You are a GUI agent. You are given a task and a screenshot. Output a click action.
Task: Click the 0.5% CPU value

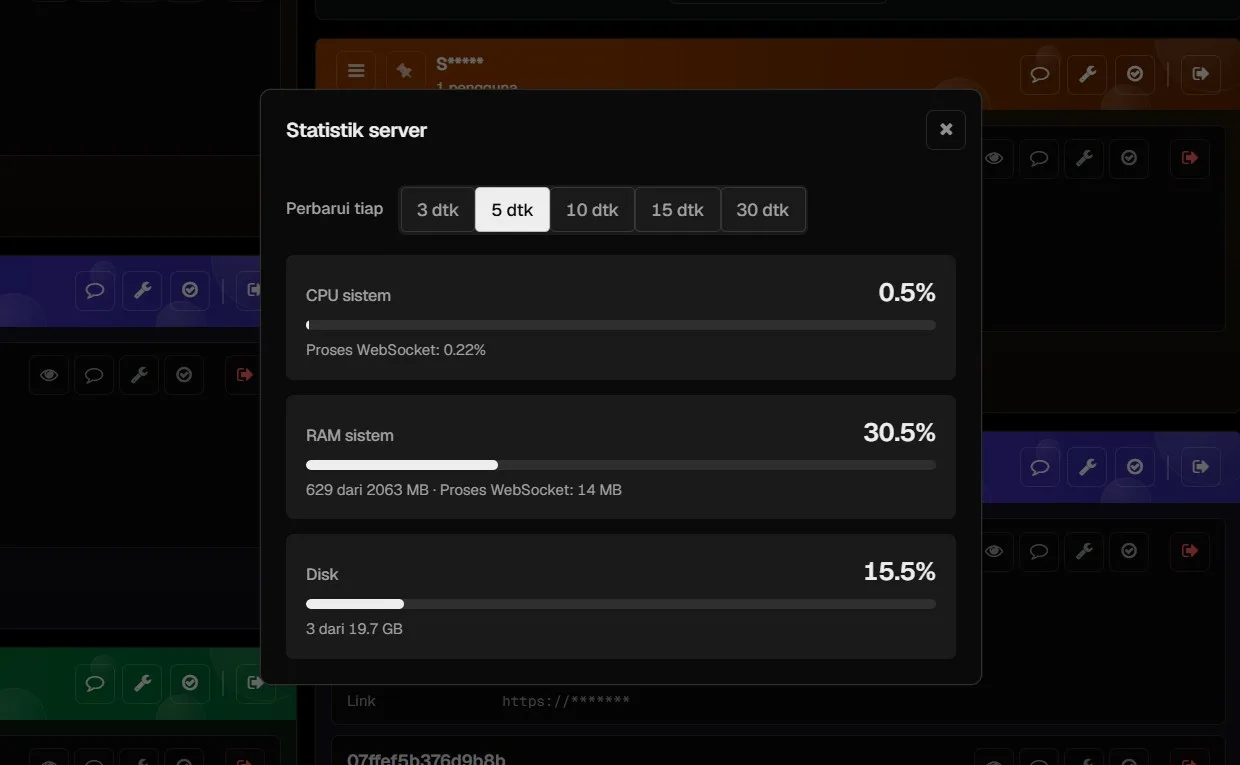[907, 293]
